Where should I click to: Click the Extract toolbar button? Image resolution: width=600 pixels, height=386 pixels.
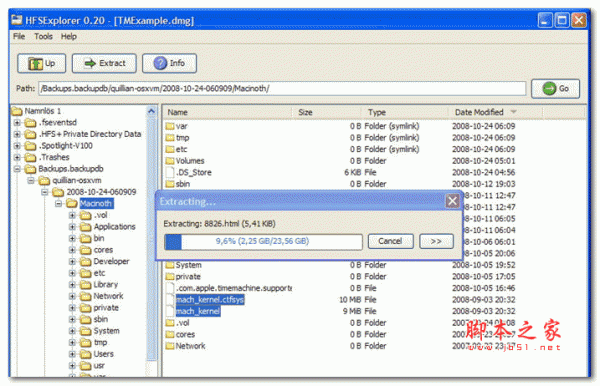(104, 63)
